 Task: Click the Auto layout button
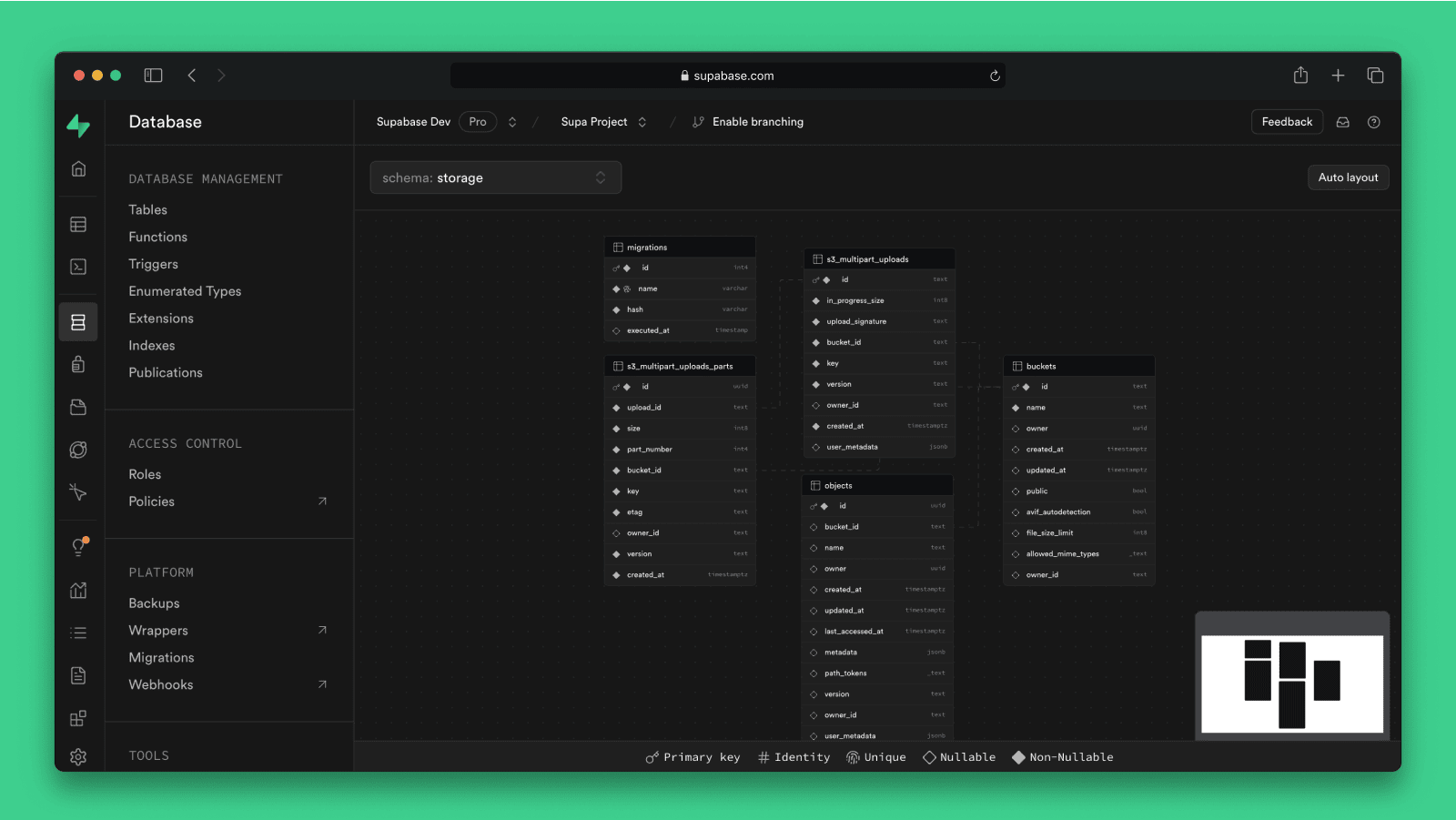pos(1348,177)
